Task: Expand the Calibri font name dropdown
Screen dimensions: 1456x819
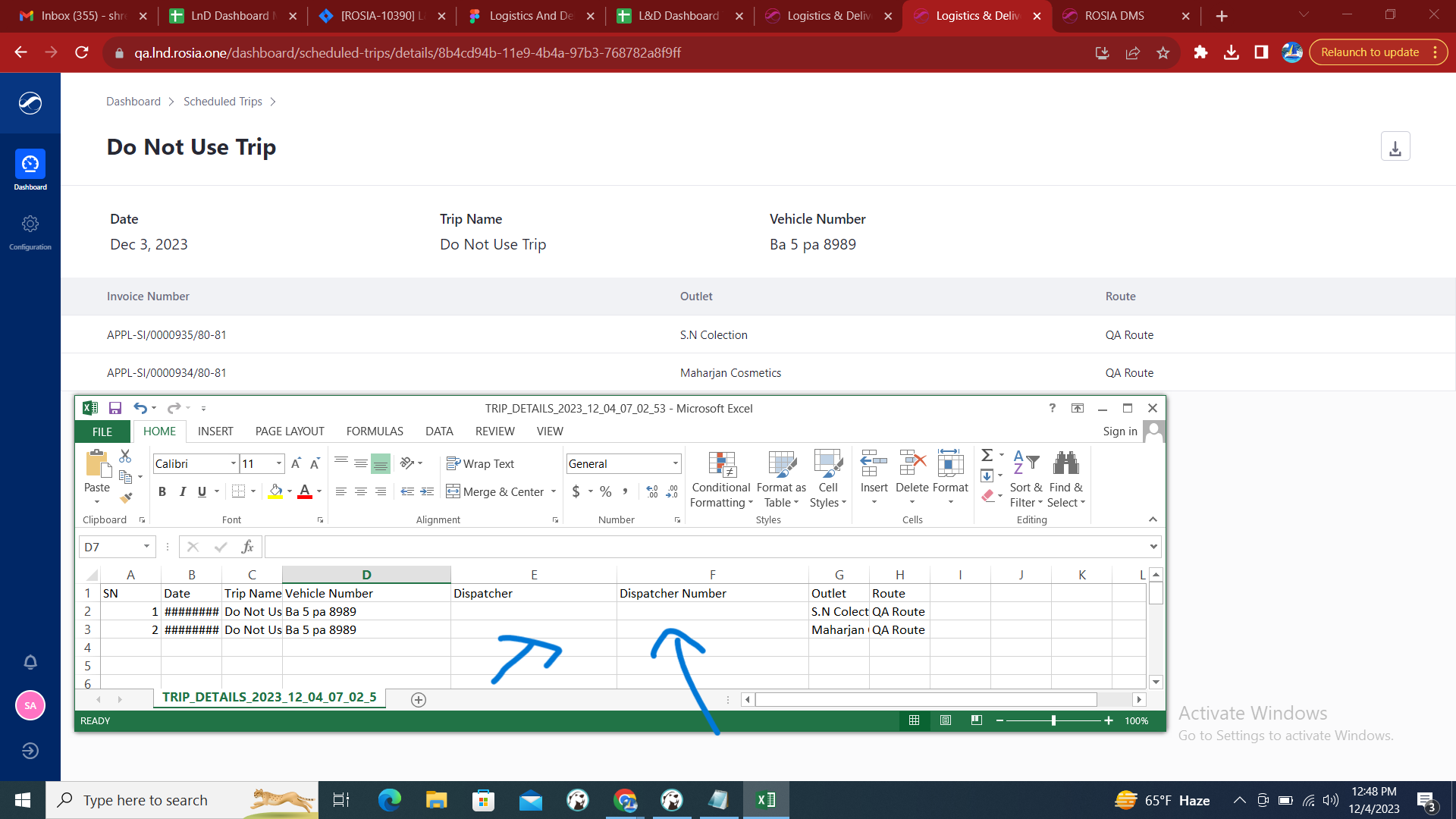Action: (x=233, y=463)
